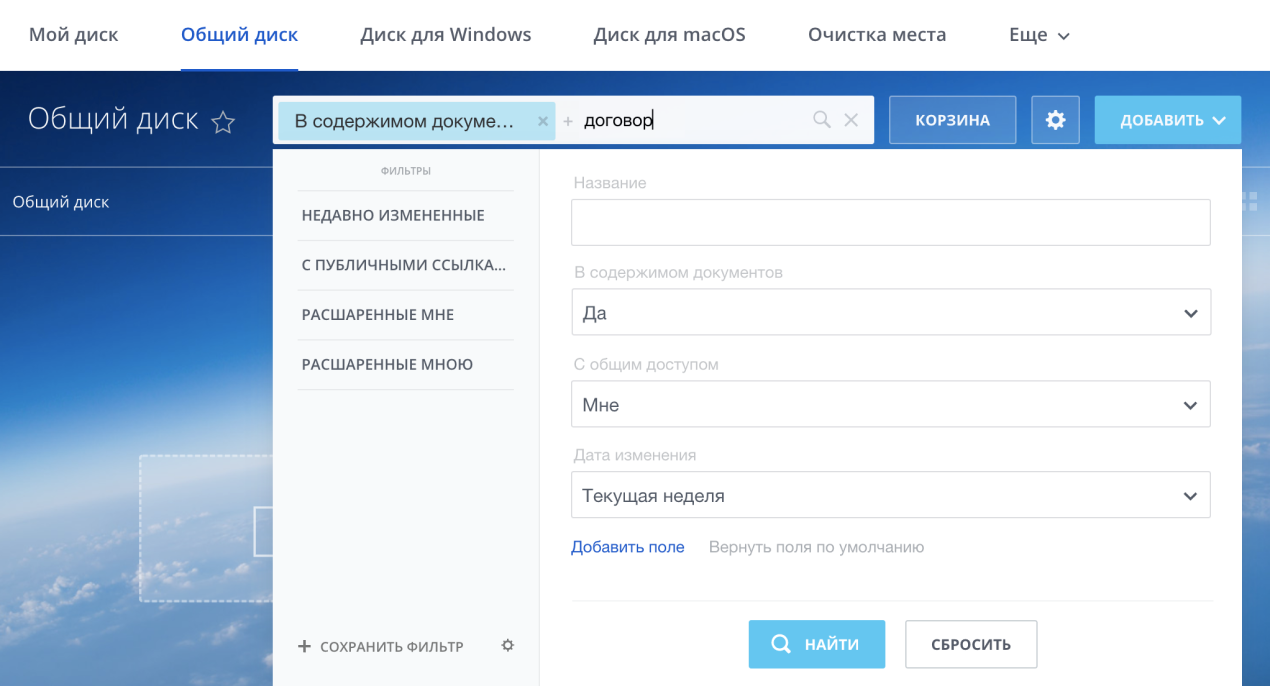The height and width of the screenshot is (686, 1270).
Task: Focus the Название input field
Action: point(890,222)
